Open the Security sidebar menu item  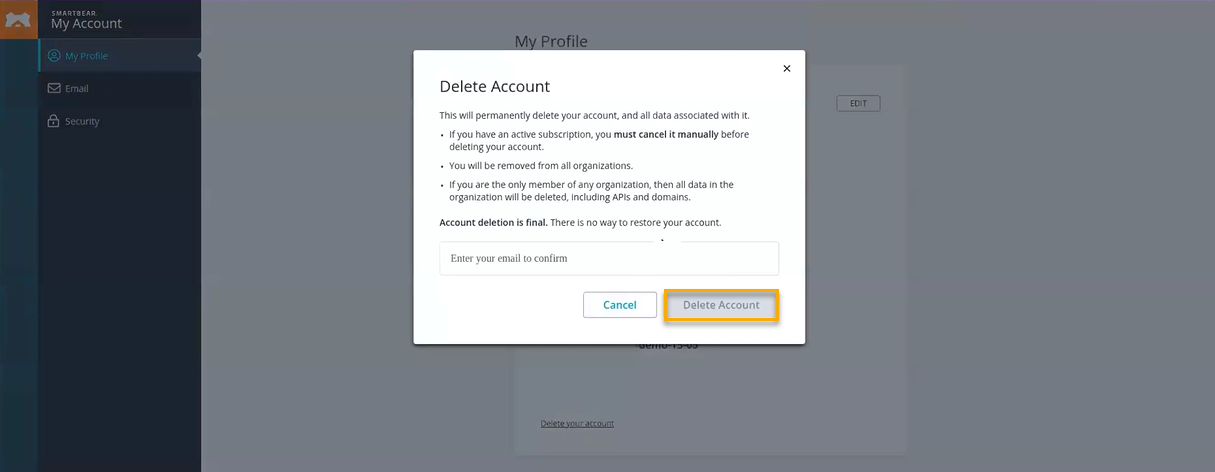click(82, 121)
